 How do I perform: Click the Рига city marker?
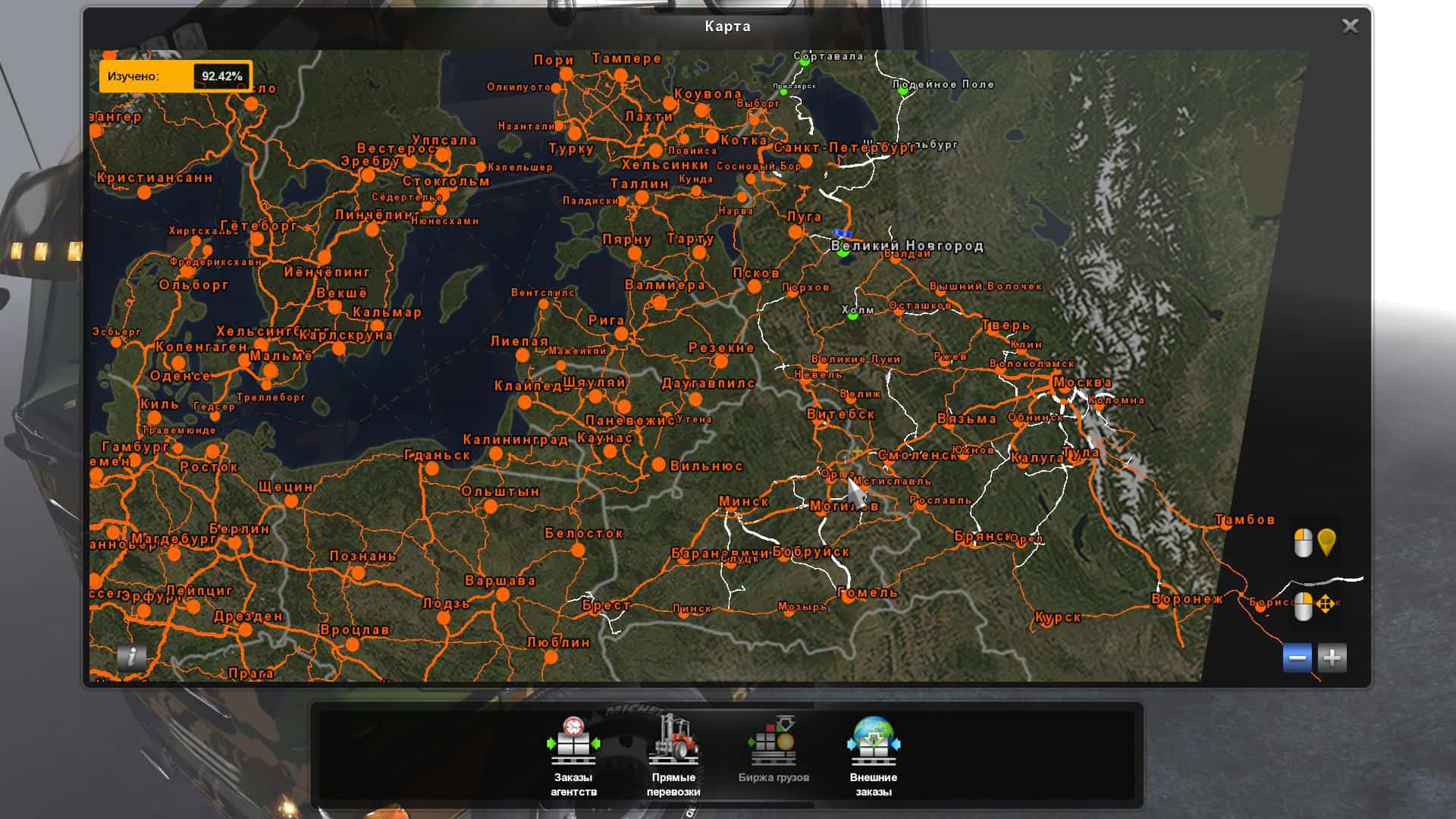(621, 334)
